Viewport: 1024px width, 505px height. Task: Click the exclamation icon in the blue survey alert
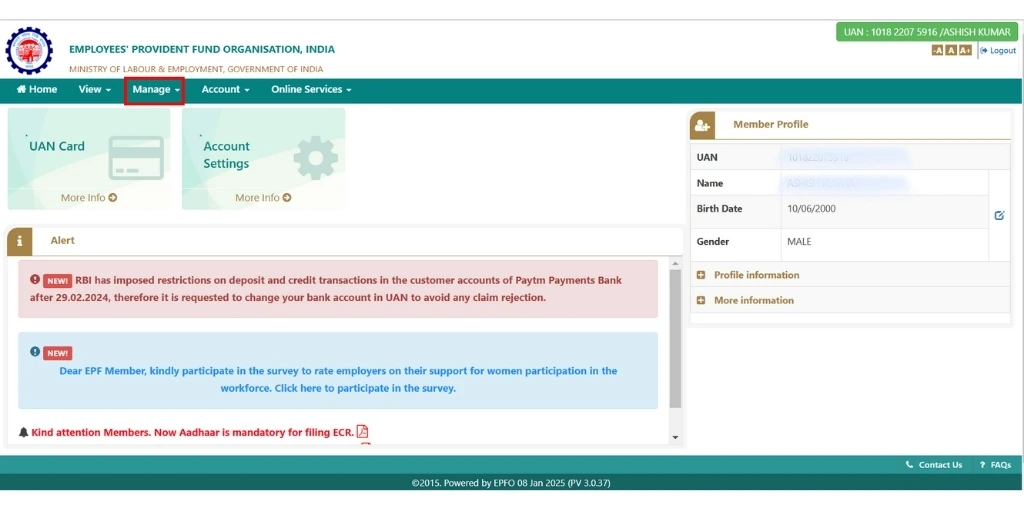click(35, 351)
